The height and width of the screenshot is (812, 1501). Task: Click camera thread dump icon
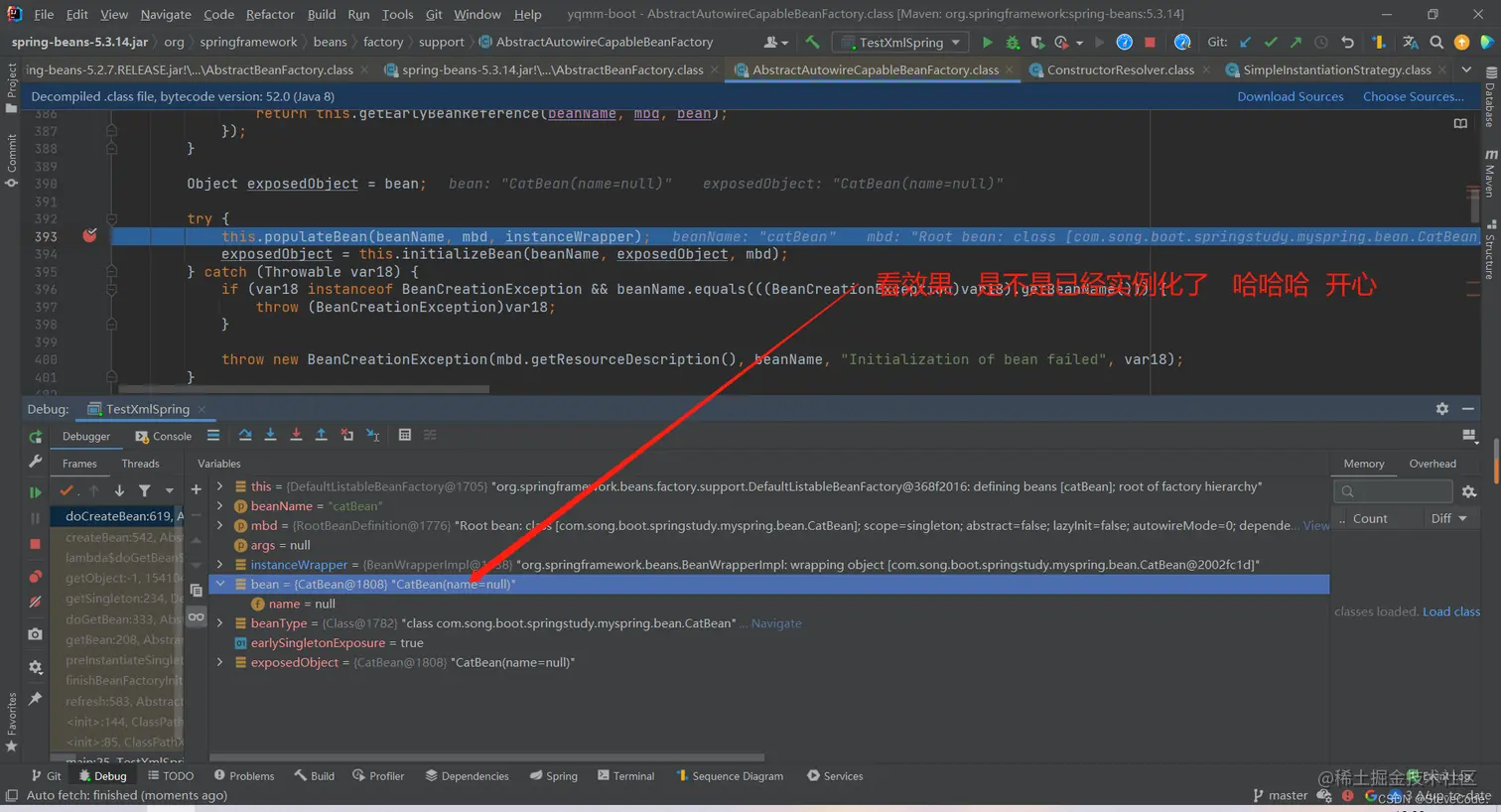pos(36,633)
